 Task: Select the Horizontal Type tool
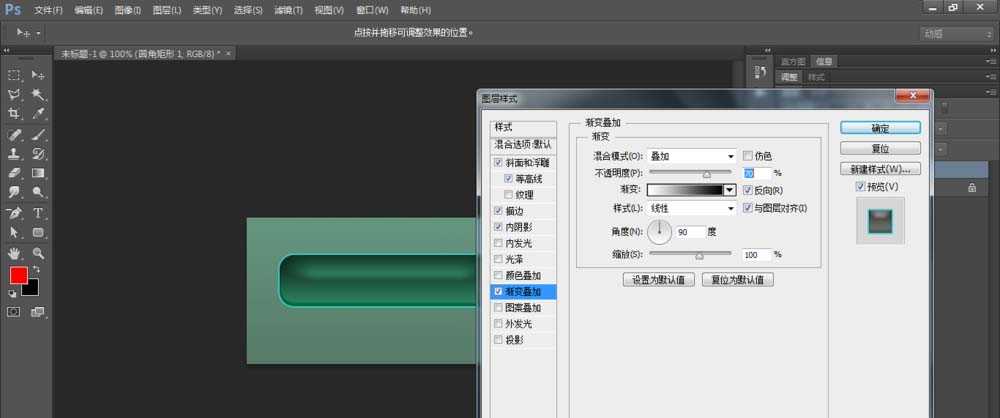pyautogui.click(x=38, y=213)
